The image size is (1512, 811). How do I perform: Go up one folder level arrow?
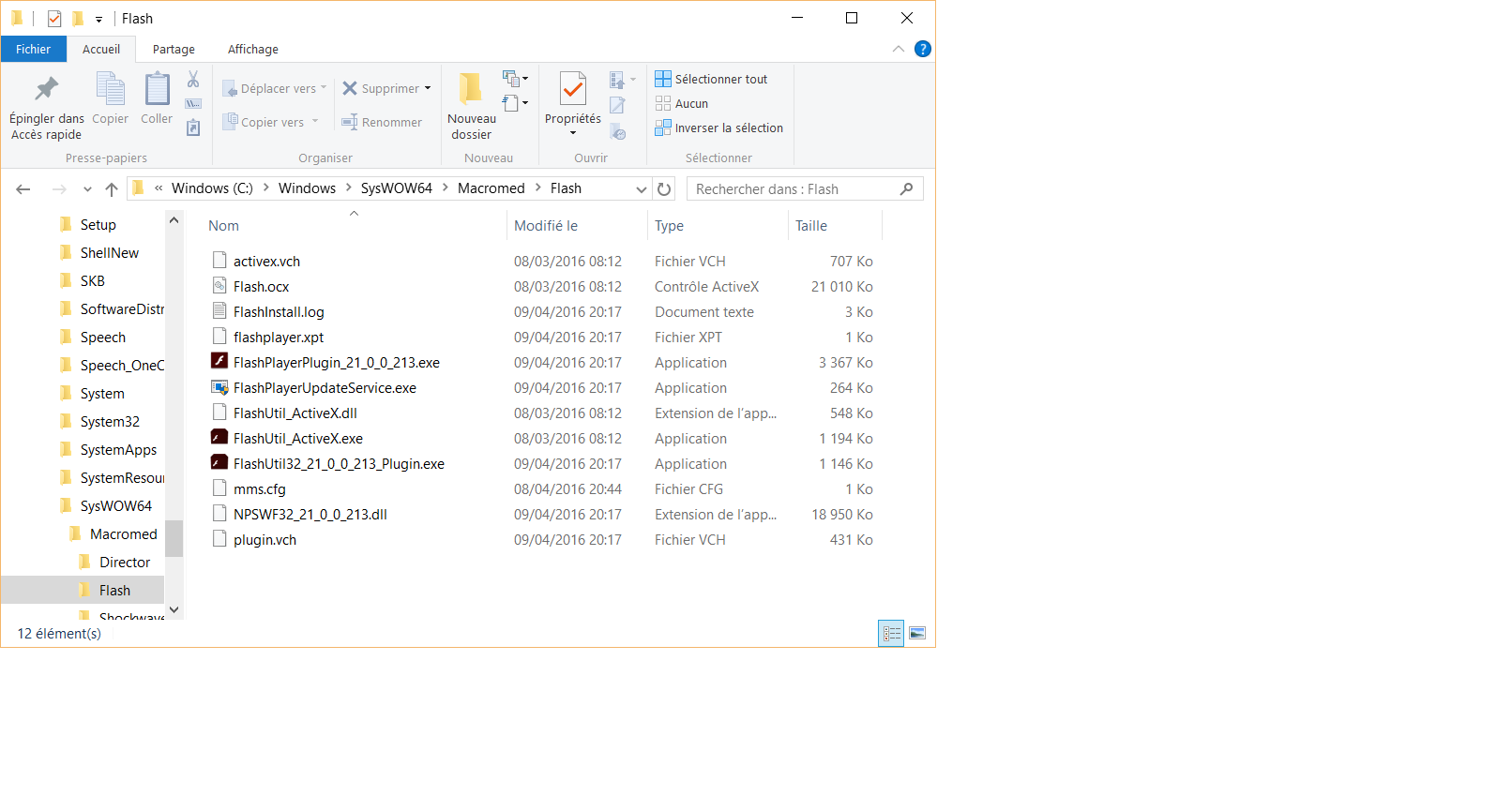[x=112, y=189]
